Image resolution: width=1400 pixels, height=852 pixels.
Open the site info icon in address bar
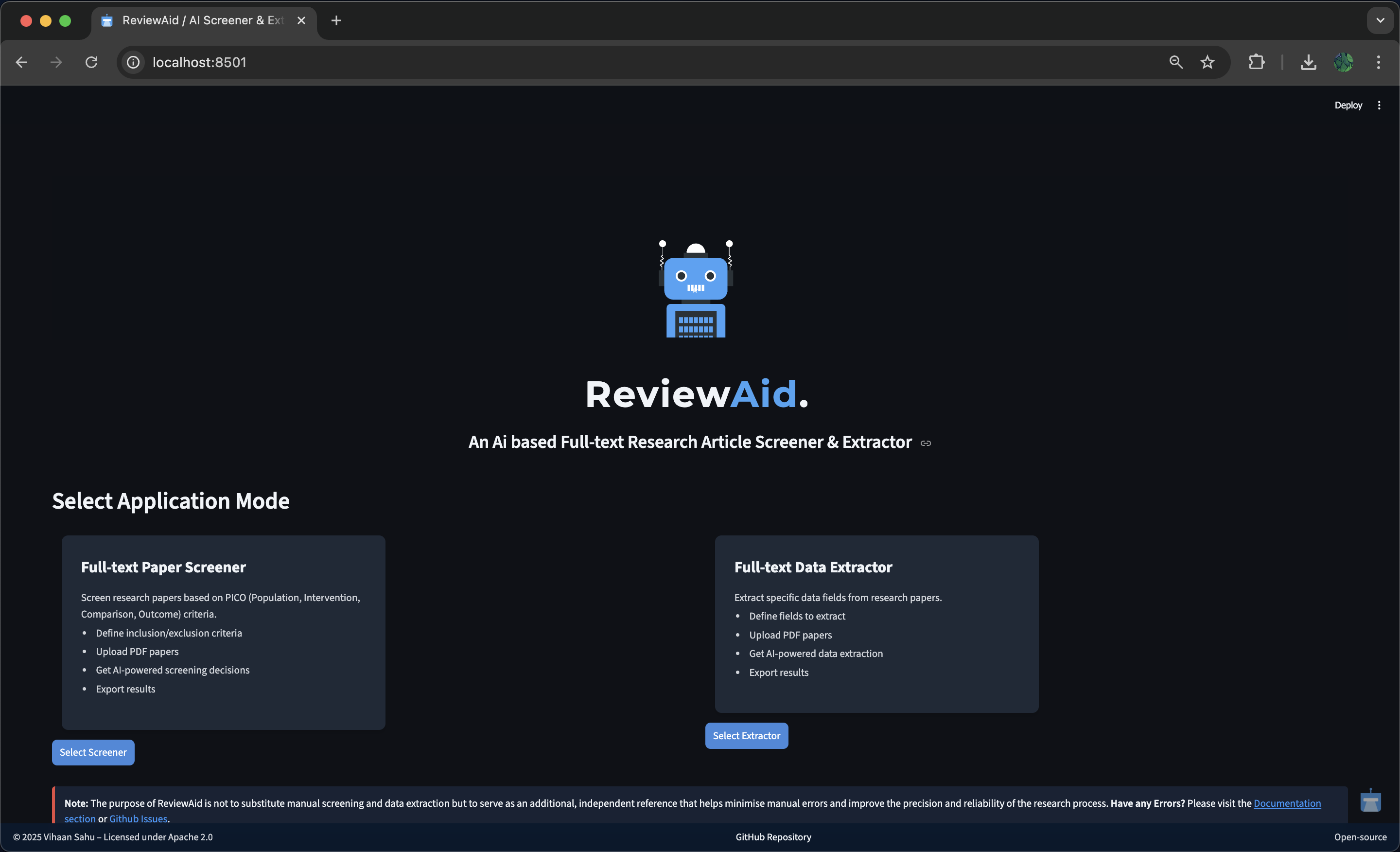click(x=133, y=62)
